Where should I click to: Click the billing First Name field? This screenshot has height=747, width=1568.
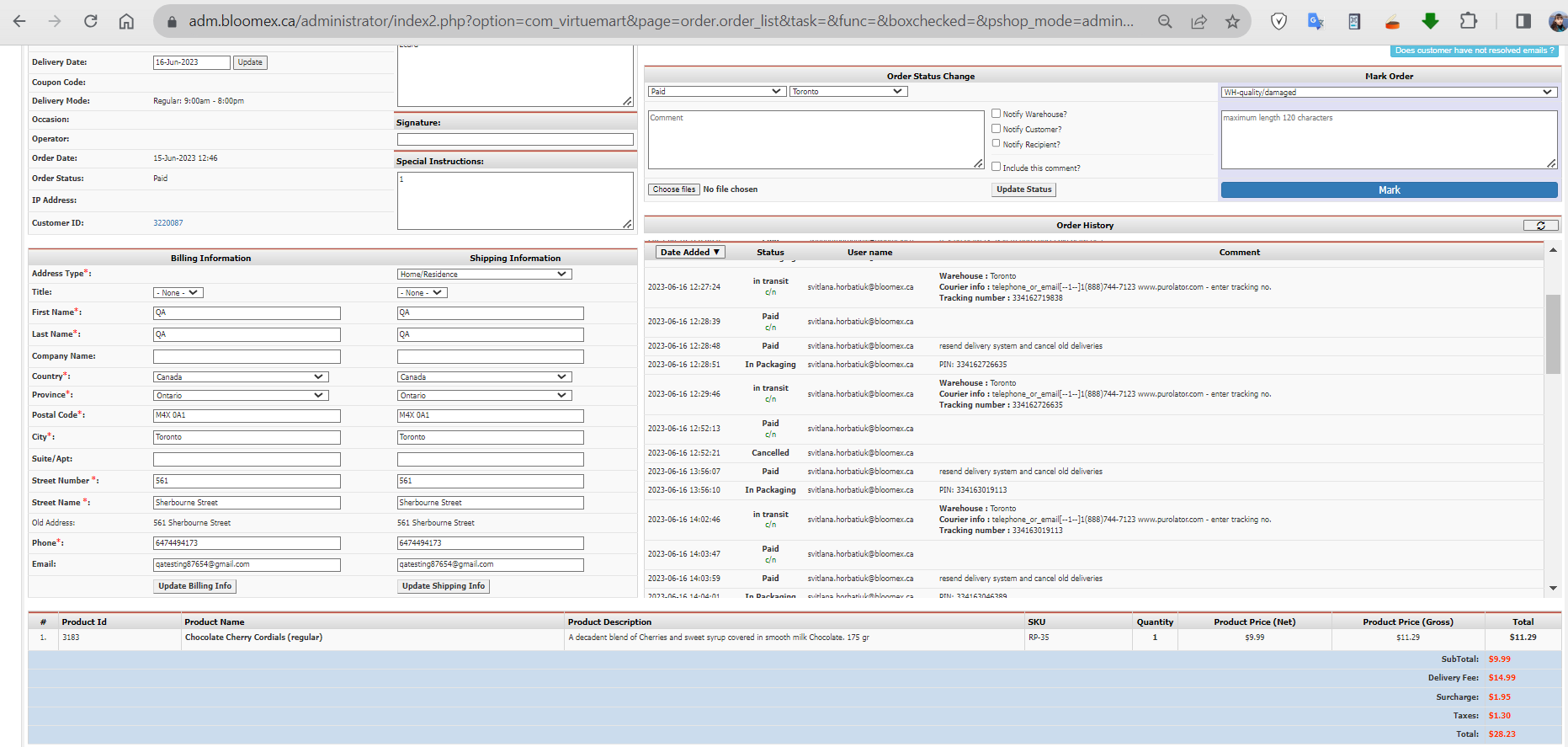click(247, 312)
